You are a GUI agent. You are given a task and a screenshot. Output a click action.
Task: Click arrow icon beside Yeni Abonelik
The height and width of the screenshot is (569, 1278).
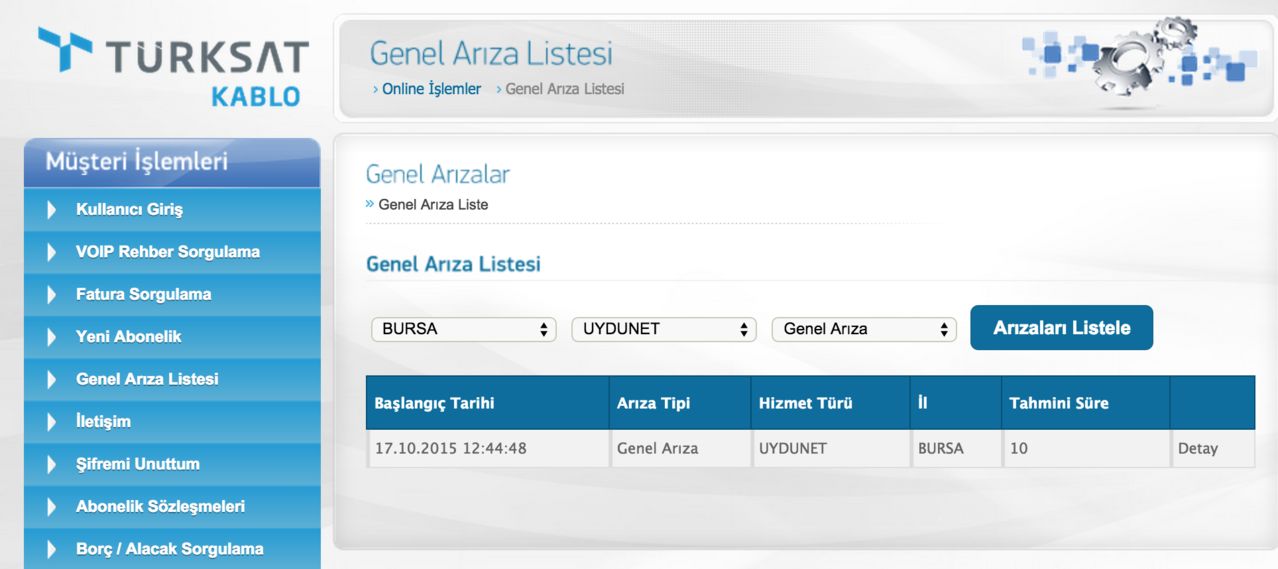52,337
